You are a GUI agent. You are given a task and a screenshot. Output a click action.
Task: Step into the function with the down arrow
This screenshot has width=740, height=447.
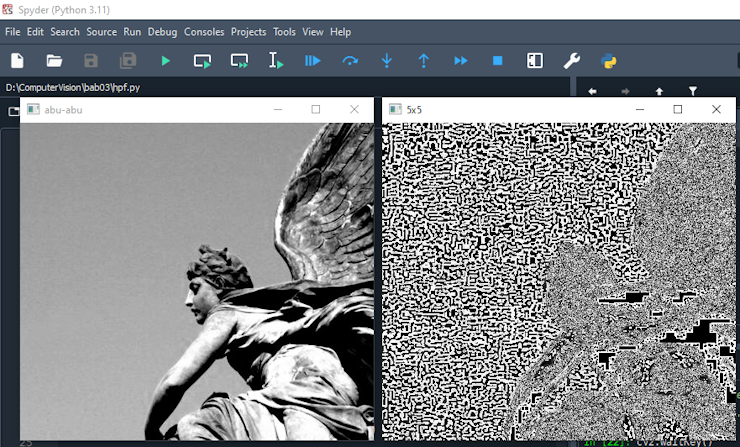tap(387, 61)
